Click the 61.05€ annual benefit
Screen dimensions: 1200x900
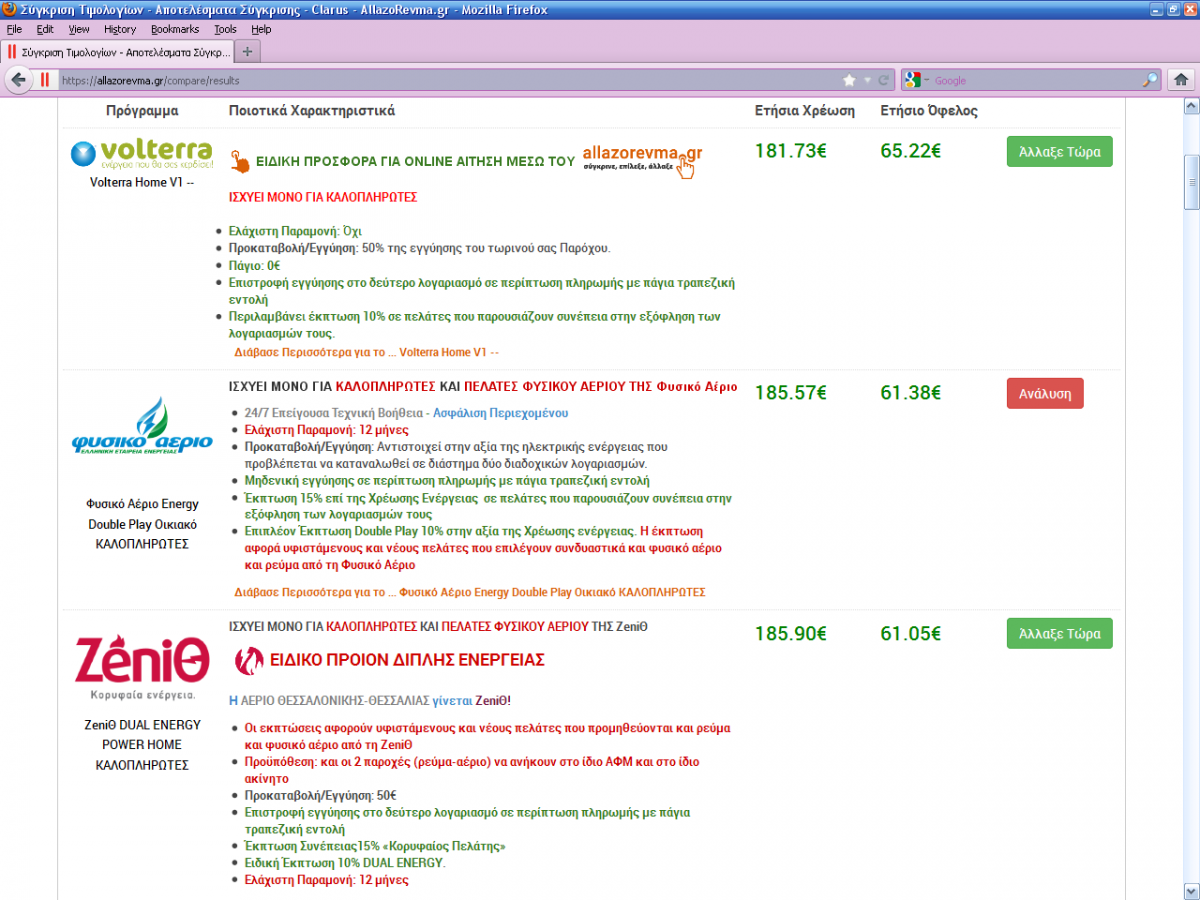[911, 633]
